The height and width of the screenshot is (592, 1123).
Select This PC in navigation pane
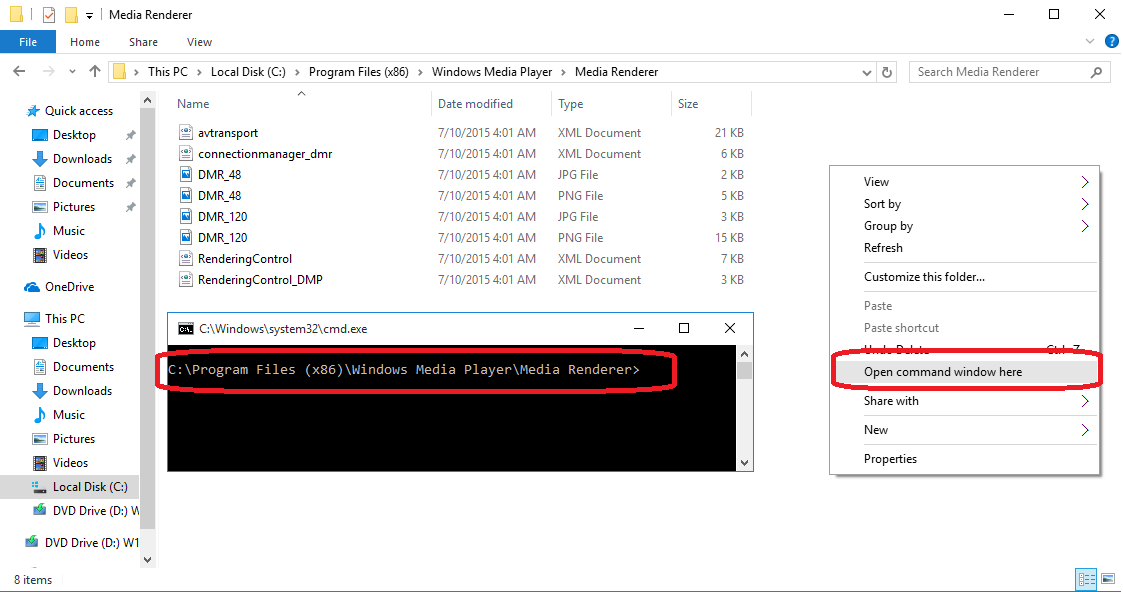pos(64,319)
